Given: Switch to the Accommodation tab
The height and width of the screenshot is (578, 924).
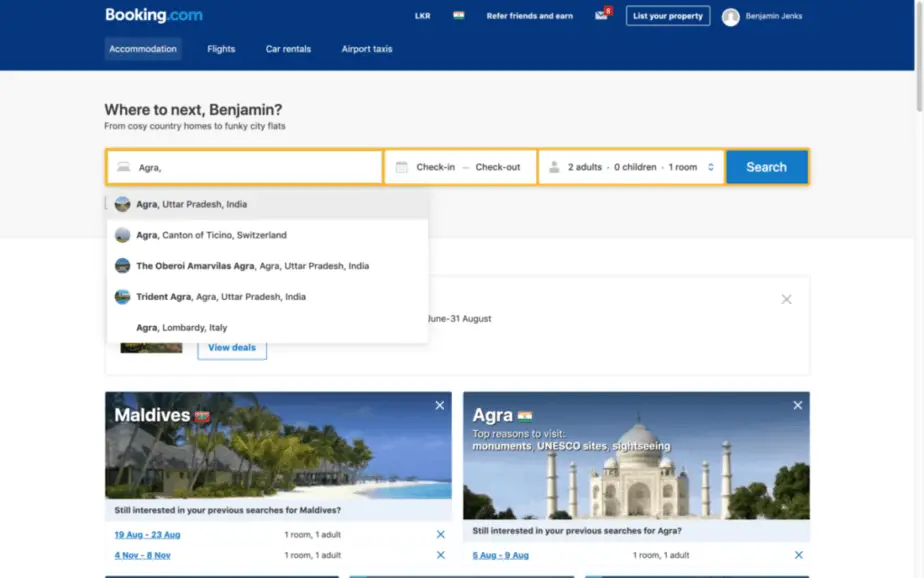Looking at the screenshot, I should (x=143, y=49).
